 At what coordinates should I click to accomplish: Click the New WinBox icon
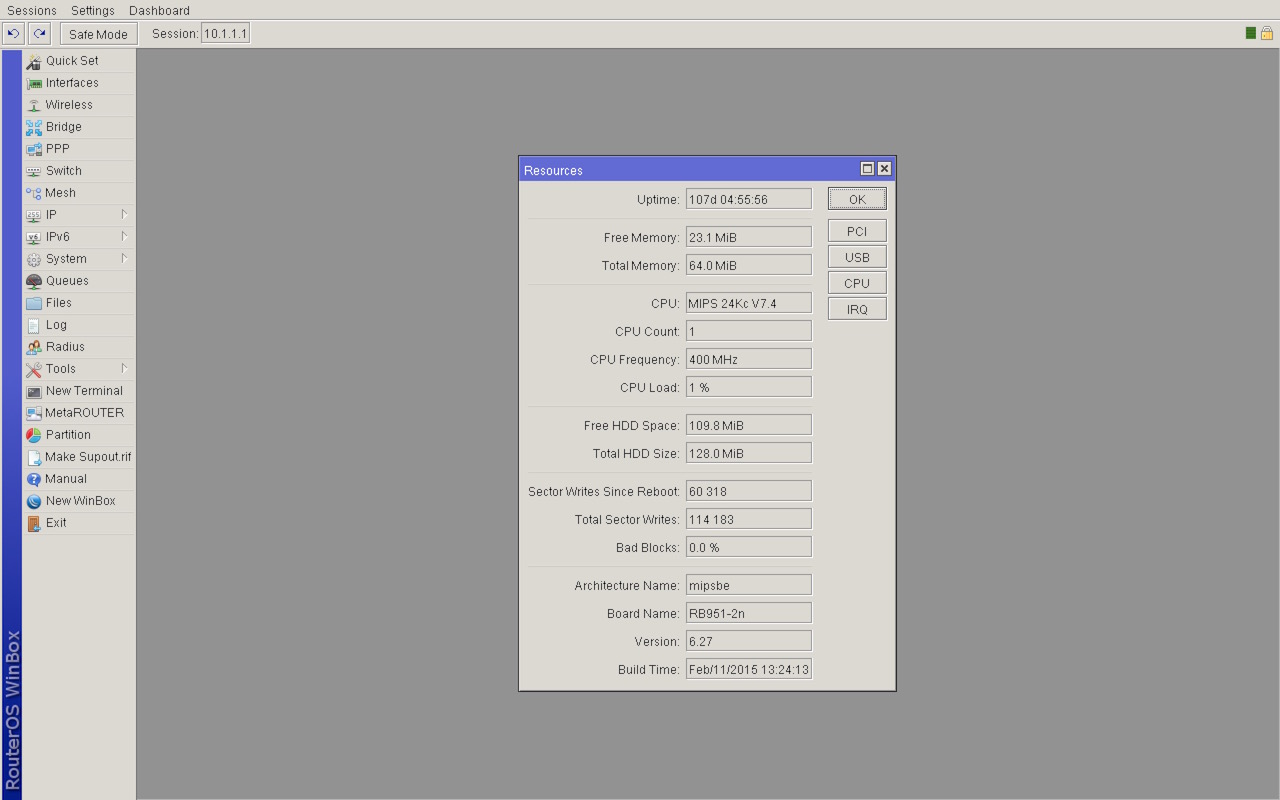coord(34,501)
